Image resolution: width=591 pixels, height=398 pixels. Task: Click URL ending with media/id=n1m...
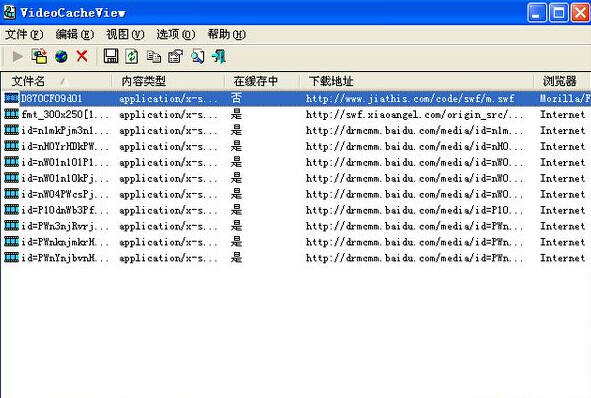point(414,130)
